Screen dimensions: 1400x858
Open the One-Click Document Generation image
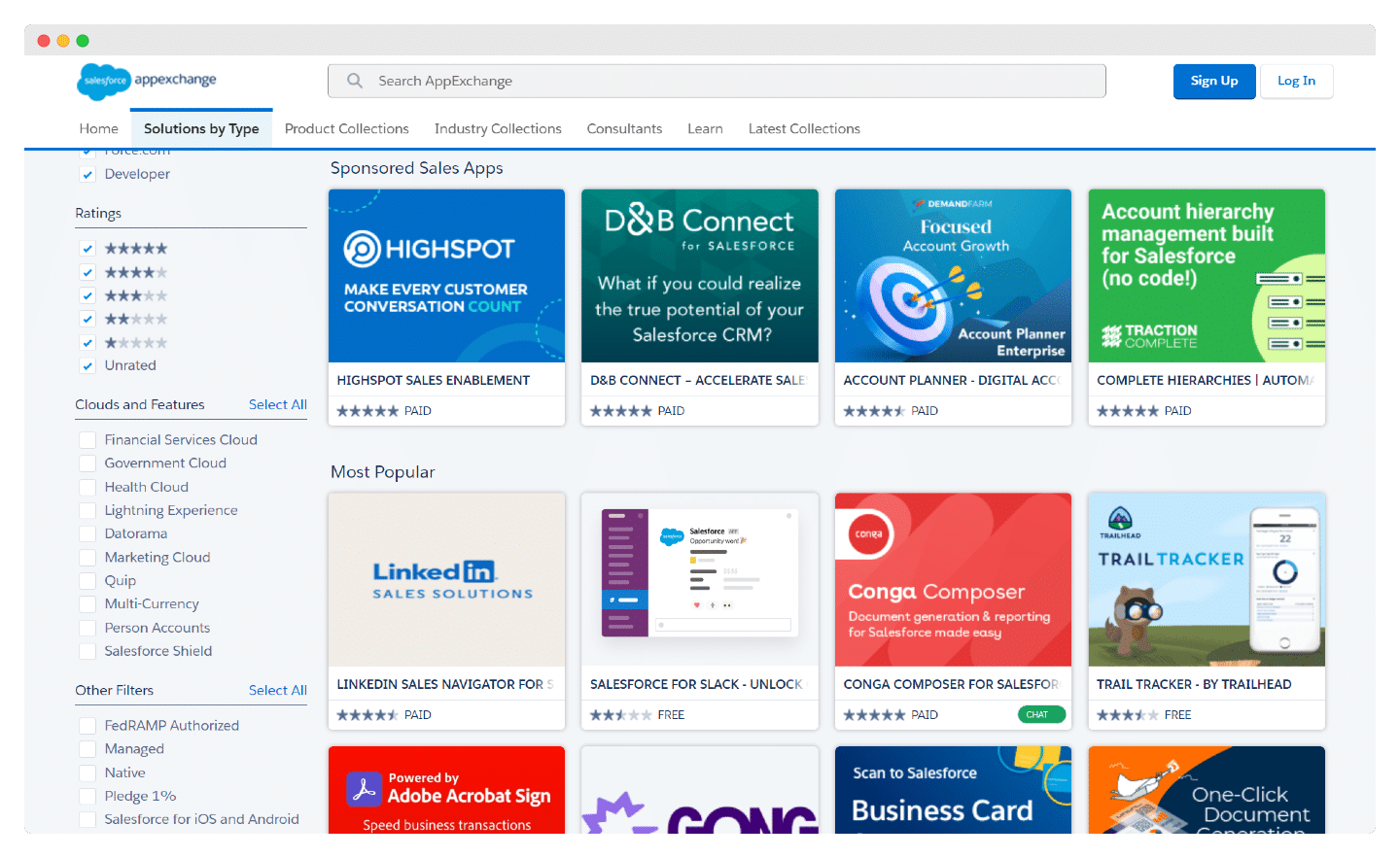1207,790
